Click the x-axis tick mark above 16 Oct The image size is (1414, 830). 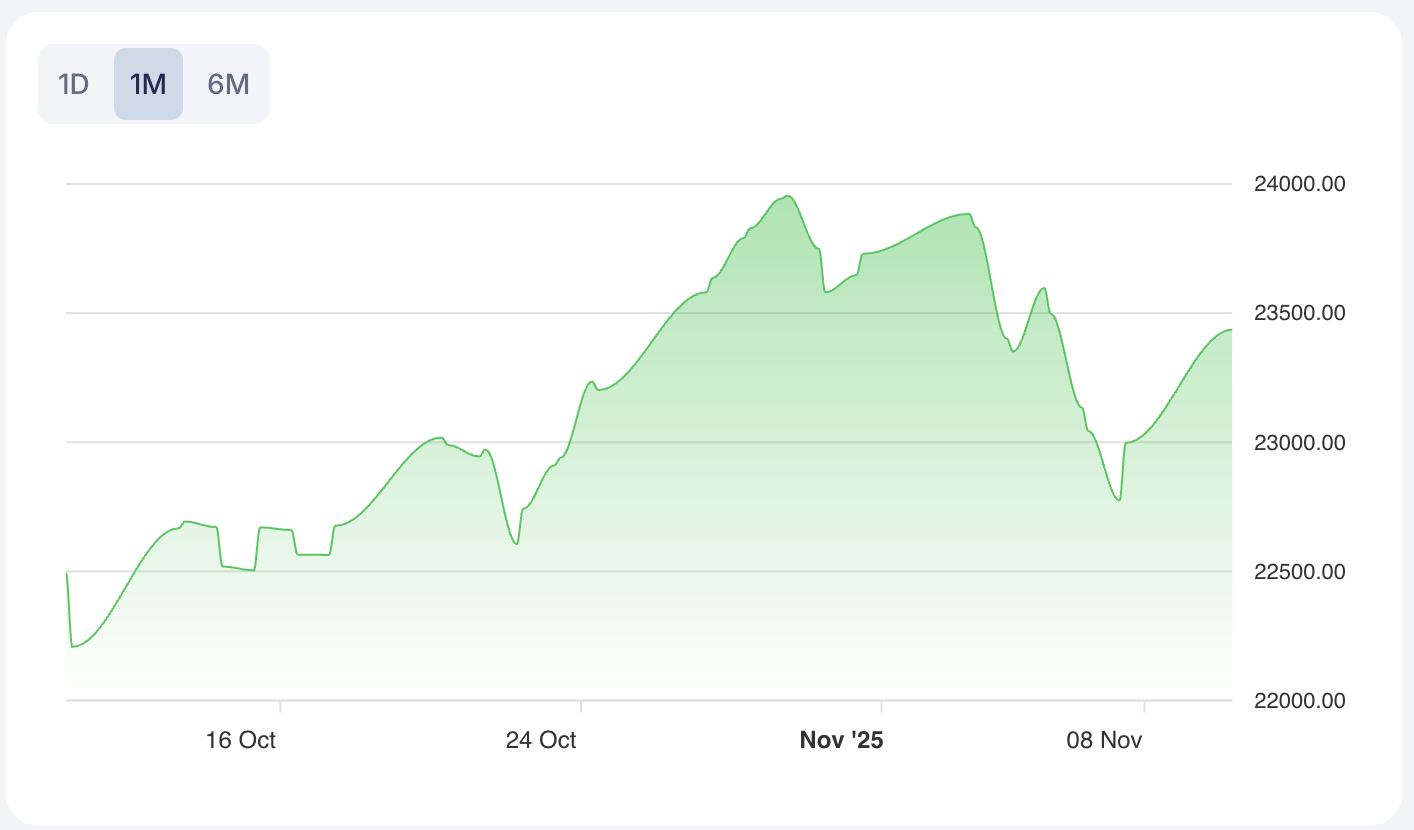point(281,706)
